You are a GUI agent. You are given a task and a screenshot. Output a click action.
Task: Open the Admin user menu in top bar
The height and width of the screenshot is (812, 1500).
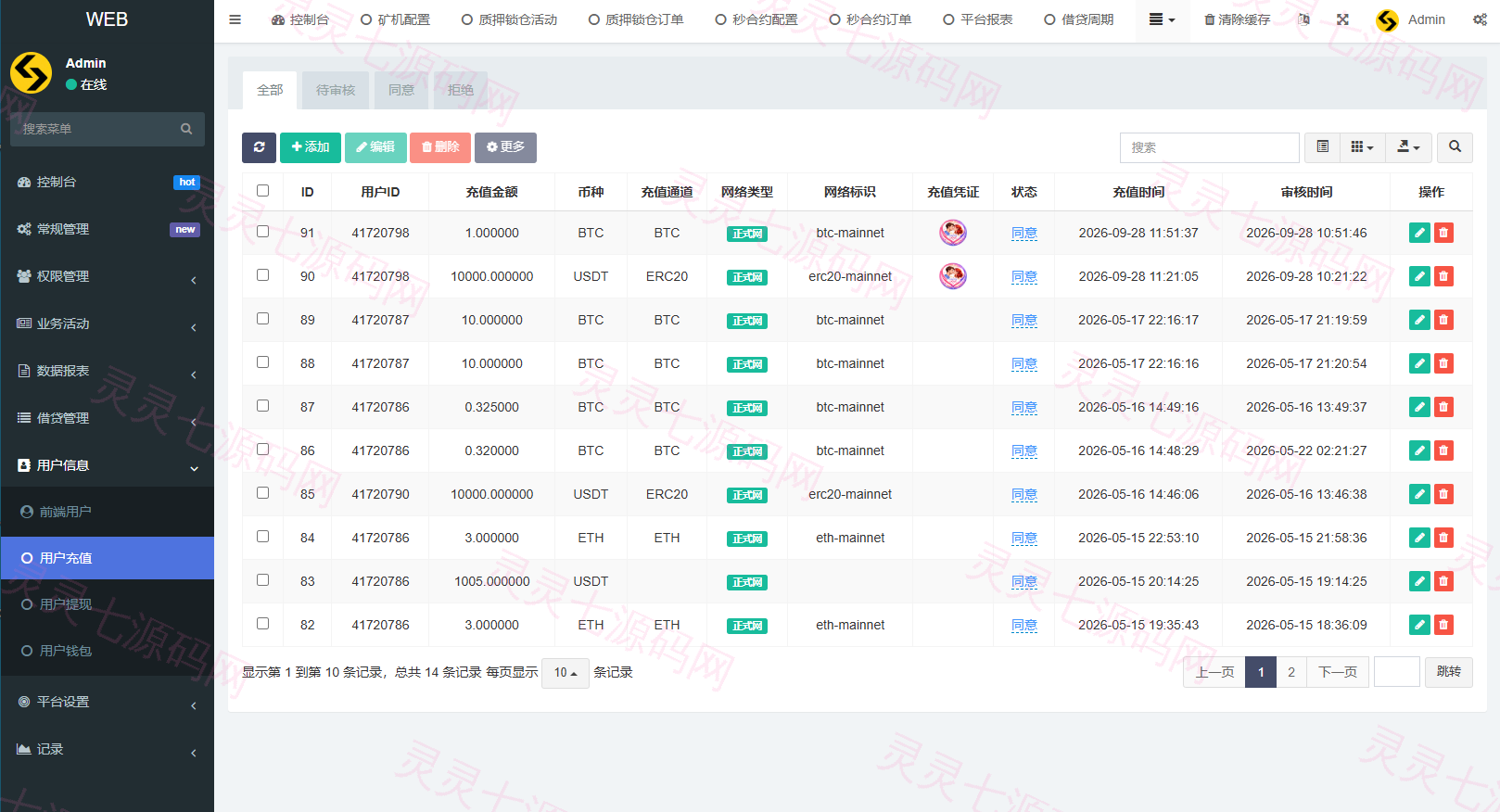tap(1411, 19)
